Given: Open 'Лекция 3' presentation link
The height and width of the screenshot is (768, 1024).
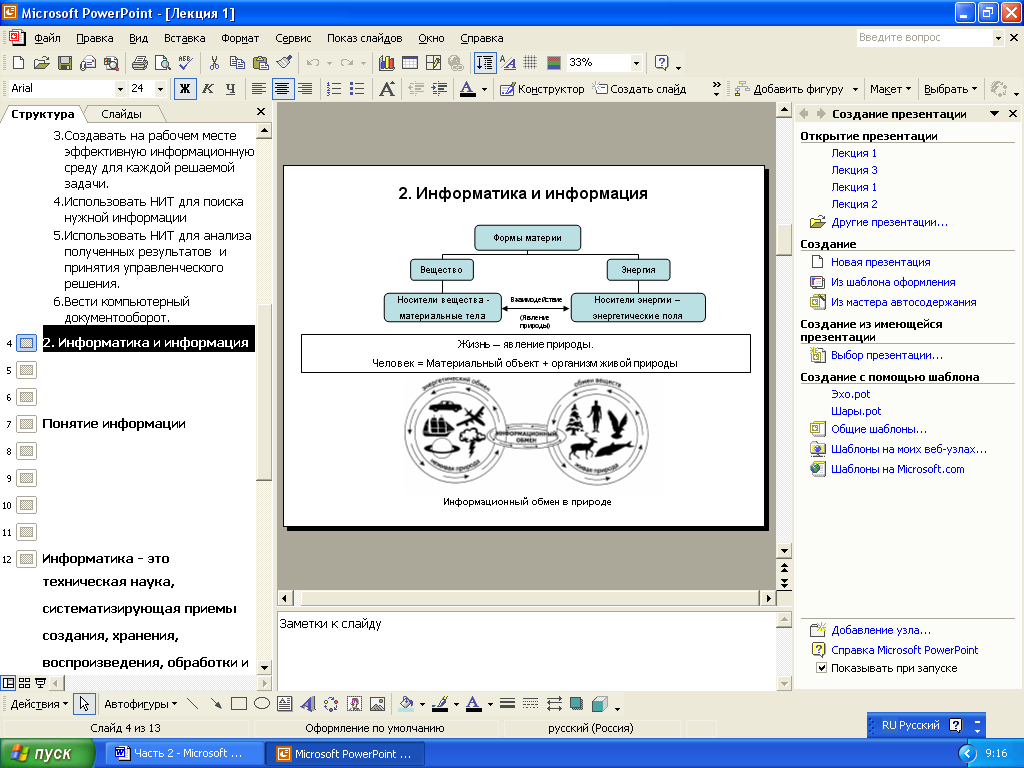Looking at the screenshot, I should coord(854,170).
